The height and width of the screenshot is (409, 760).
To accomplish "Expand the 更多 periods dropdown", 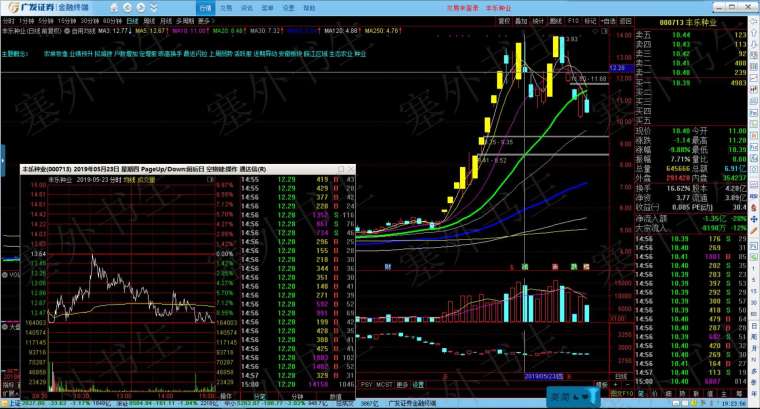I will click(206, 21).
